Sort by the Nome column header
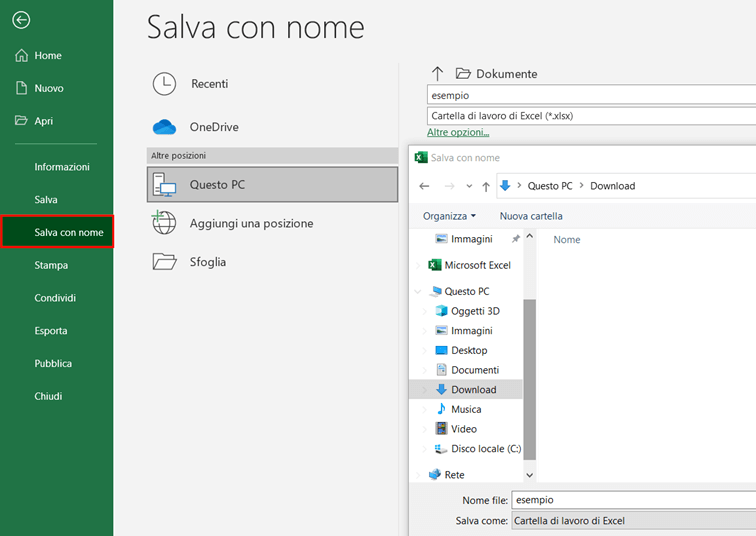The image size is (756, 536). point(567,240)
